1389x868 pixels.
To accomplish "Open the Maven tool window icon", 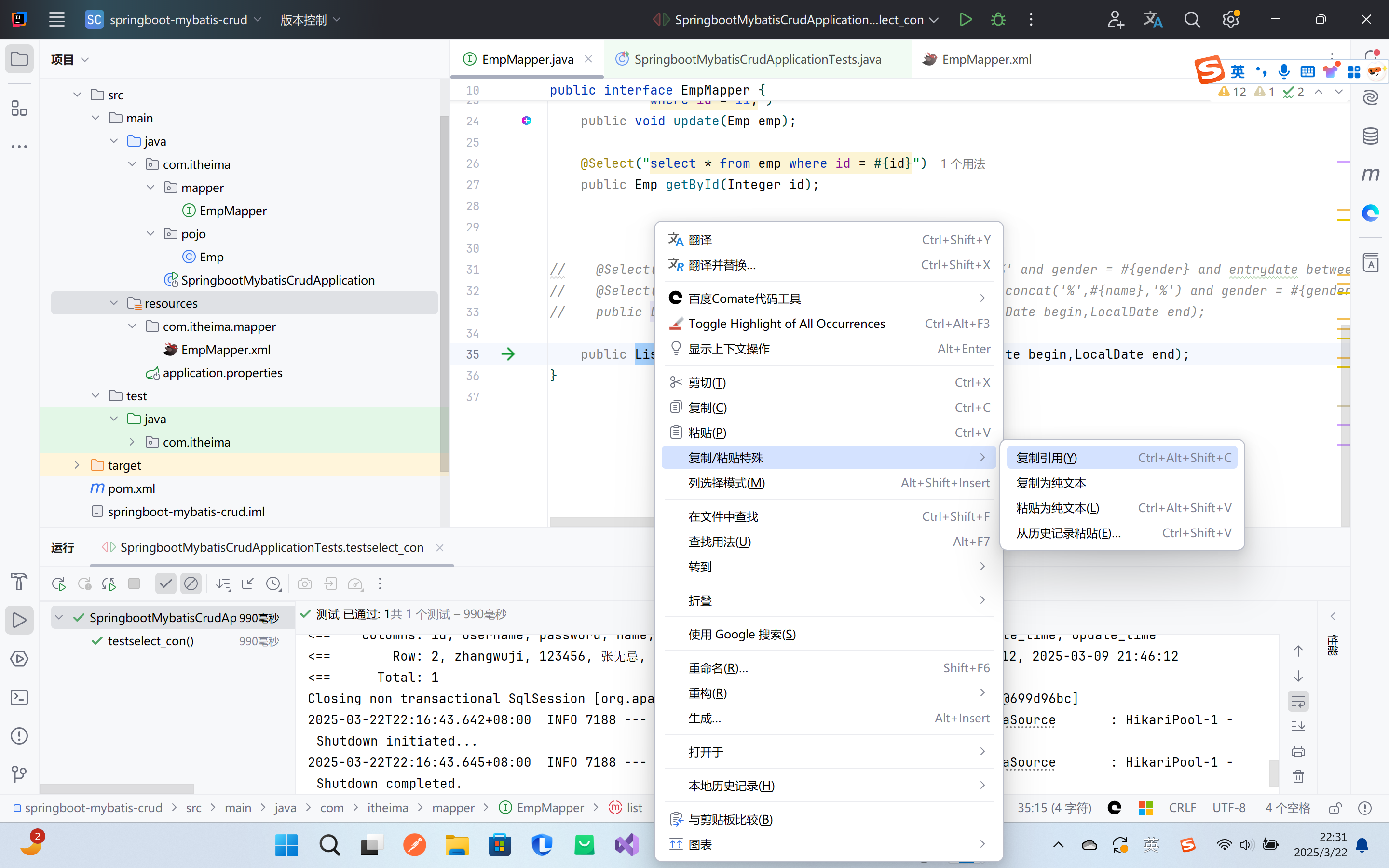I will click(1371, 175).
